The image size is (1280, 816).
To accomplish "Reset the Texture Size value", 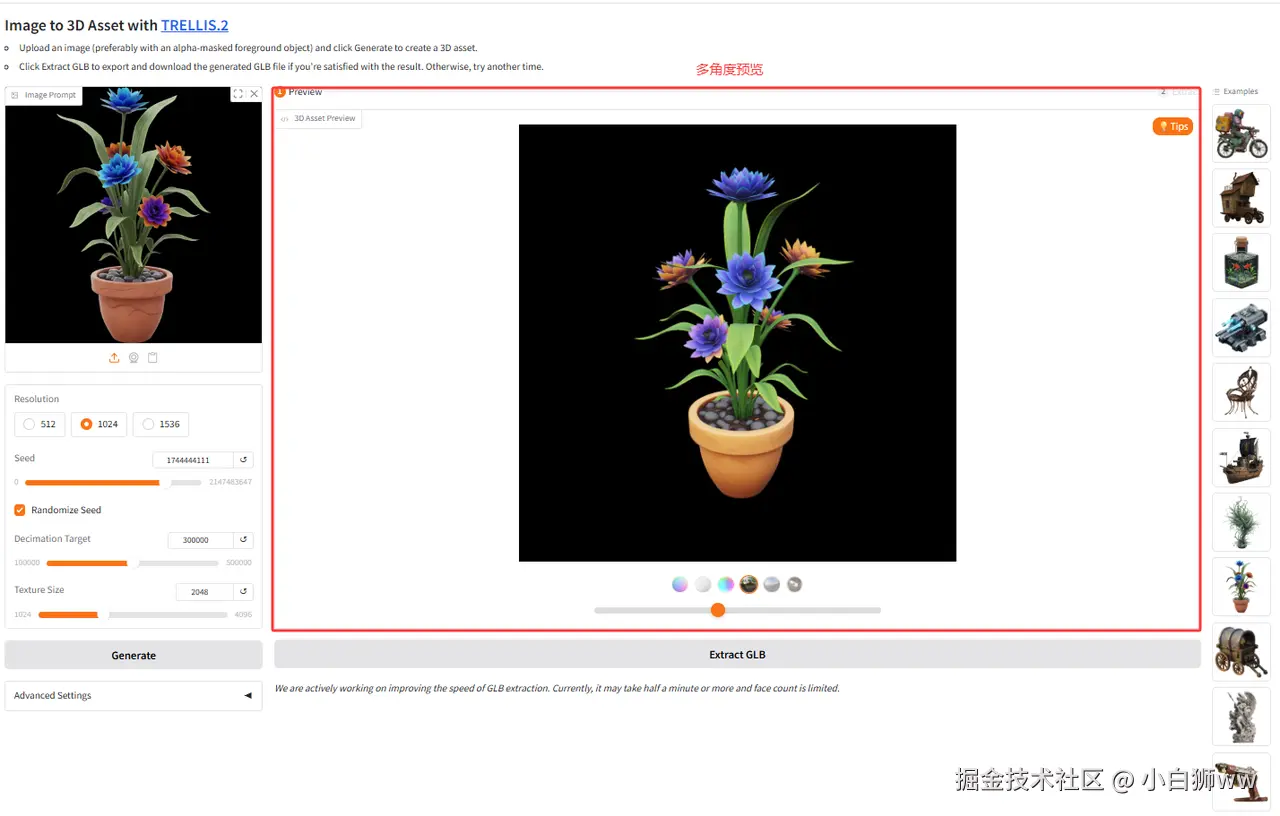I will [x=243, y=591].
